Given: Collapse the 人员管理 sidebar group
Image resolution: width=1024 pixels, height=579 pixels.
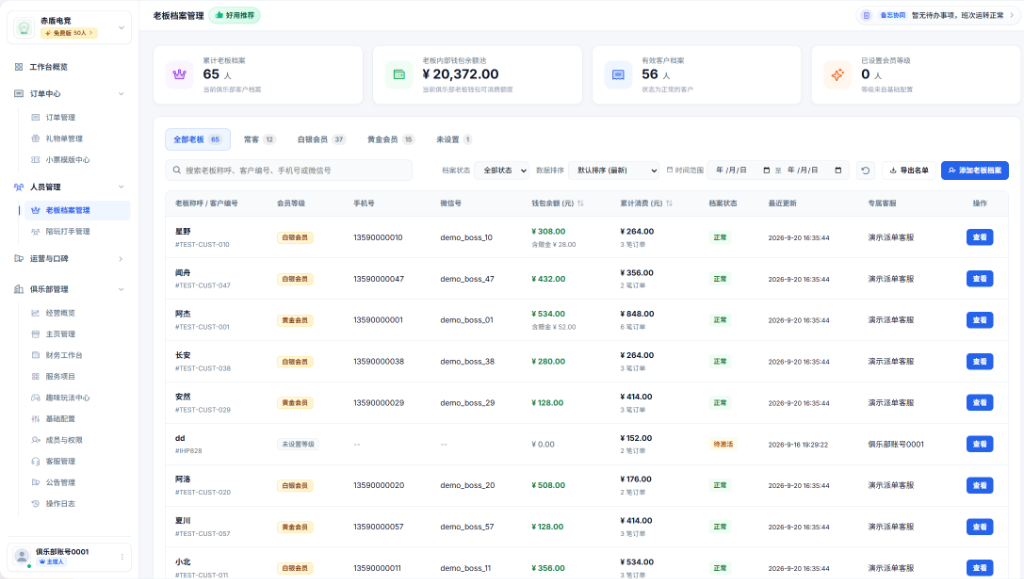Looking at the screenshot, I should point(121,187).
